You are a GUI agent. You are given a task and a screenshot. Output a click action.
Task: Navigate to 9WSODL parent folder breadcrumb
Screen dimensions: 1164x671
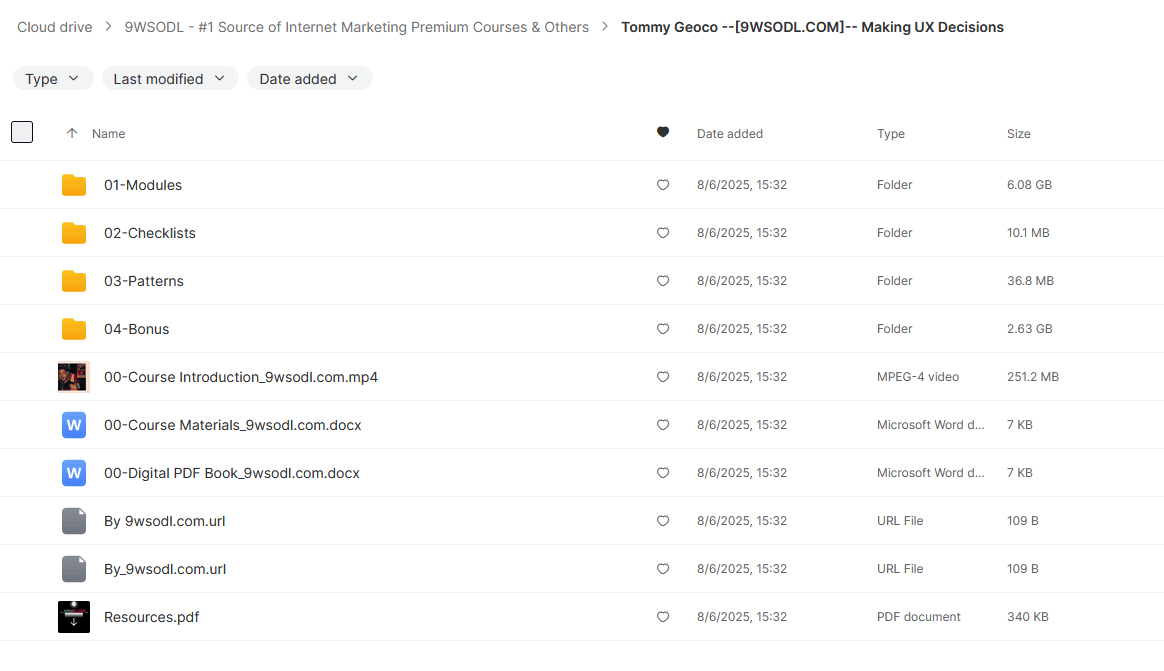[356, 27]
